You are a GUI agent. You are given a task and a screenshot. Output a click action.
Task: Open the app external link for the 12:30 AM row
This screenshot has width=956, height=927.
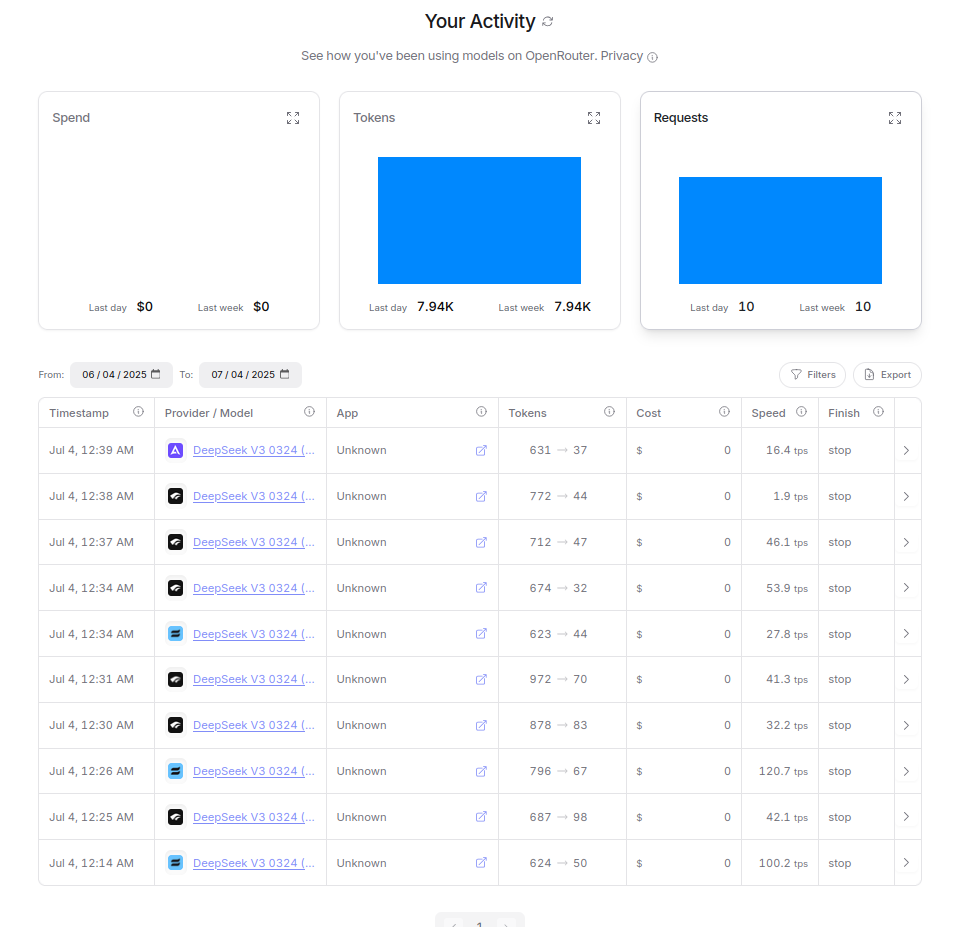(x=481, y=725)
